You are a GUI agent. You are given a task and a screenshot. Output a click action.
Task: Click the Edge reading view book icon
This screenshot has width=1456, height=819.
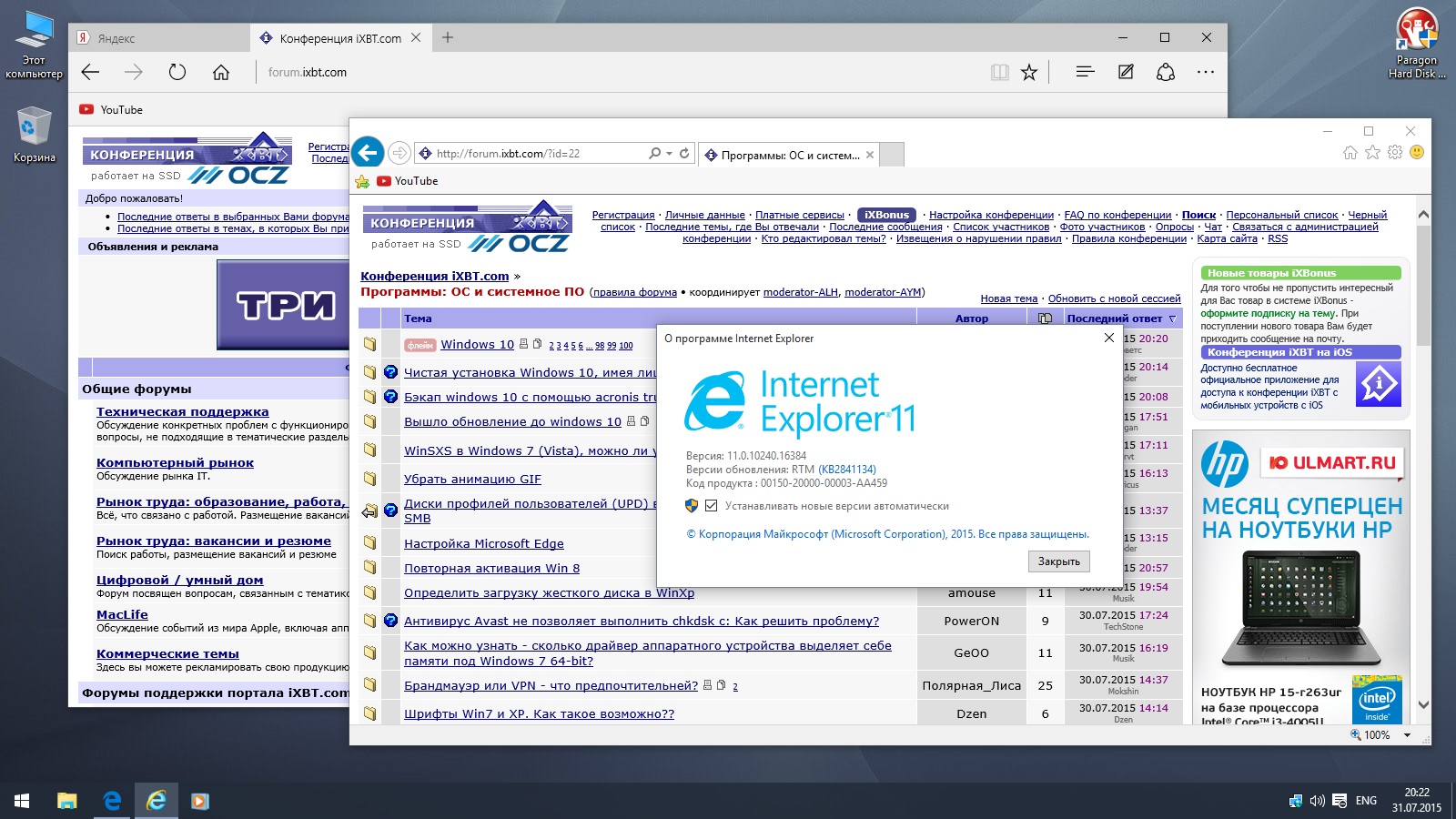tap(999, 72)
